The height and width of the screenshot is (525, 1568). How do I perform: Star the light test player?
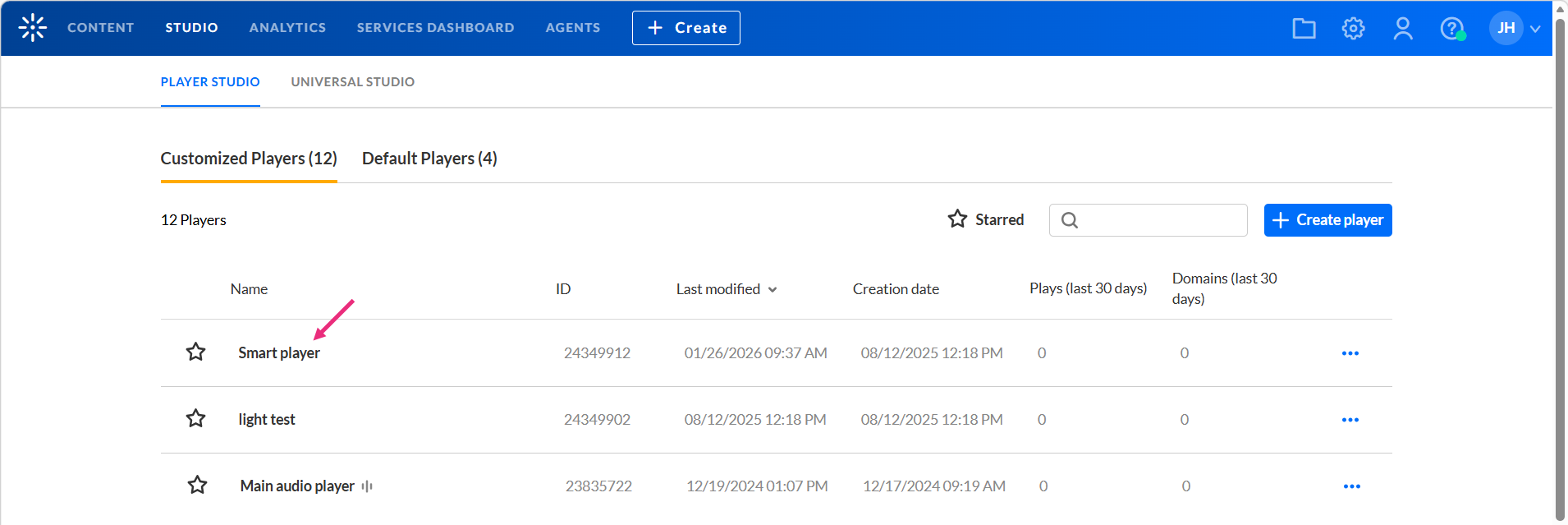click(x=195, y=419)
